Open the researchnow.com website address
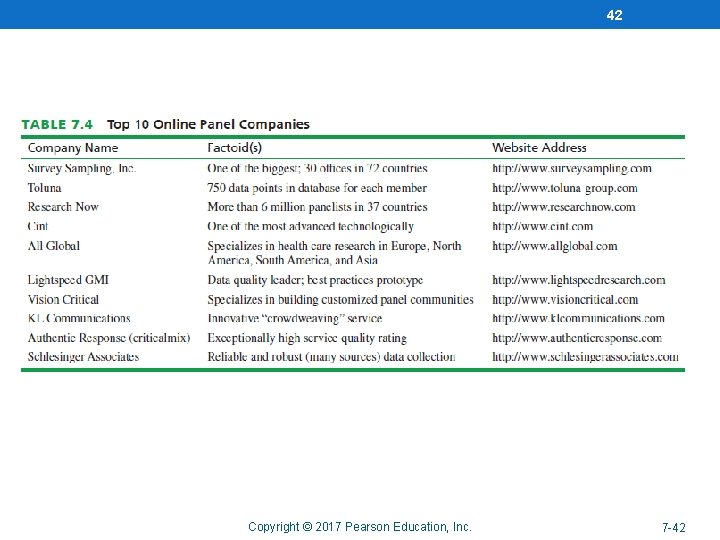 (564, 207)
